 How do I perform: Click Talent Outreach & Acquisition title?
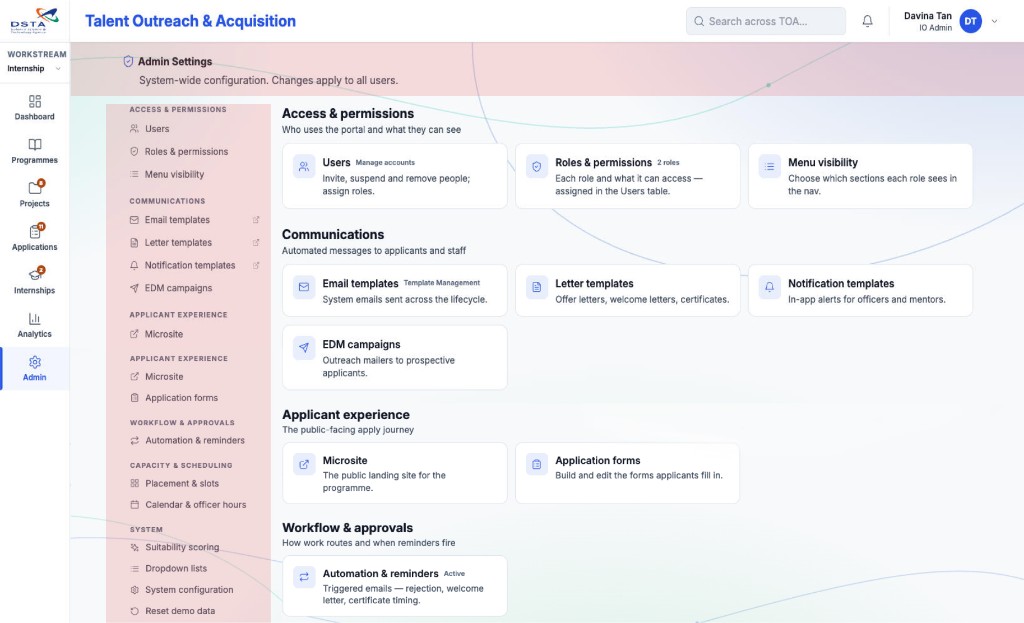click(x=190, y=21)
